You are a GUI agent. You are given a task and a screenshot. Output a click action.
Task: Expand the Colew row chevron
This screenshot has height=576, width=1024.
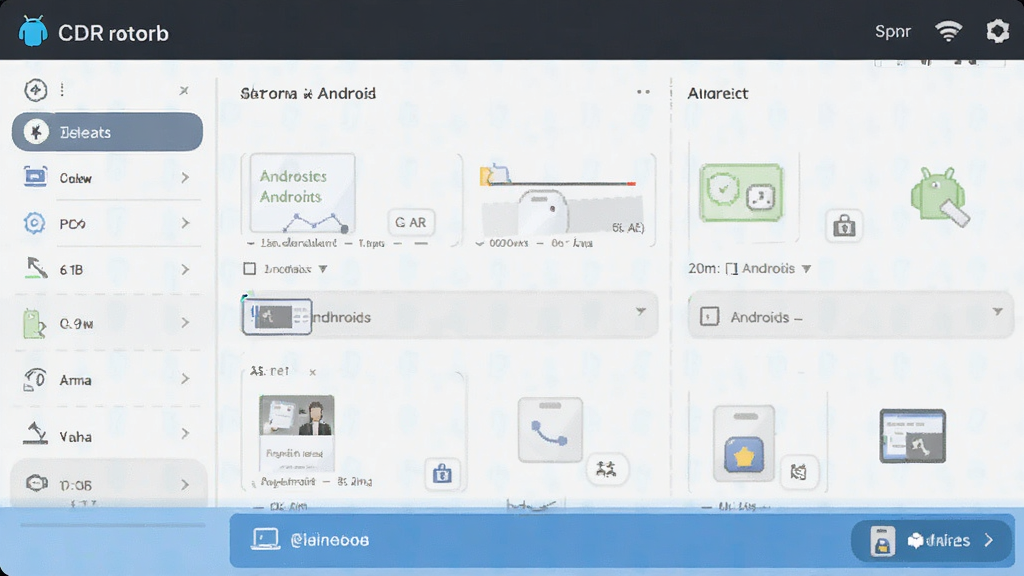coord(185,178)
